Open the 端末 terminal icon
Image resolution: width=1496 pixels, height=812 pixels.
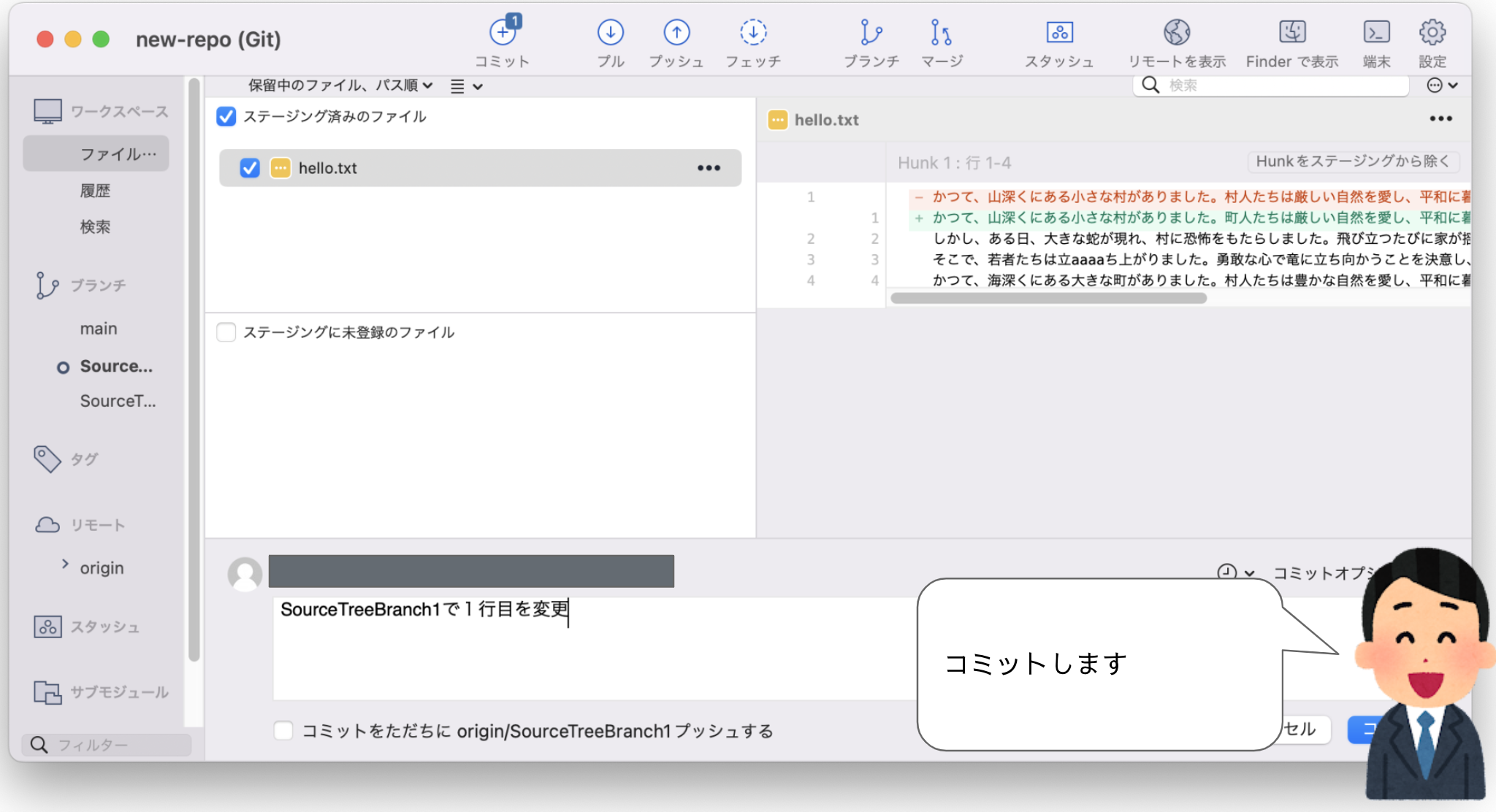click(1378, 40)
